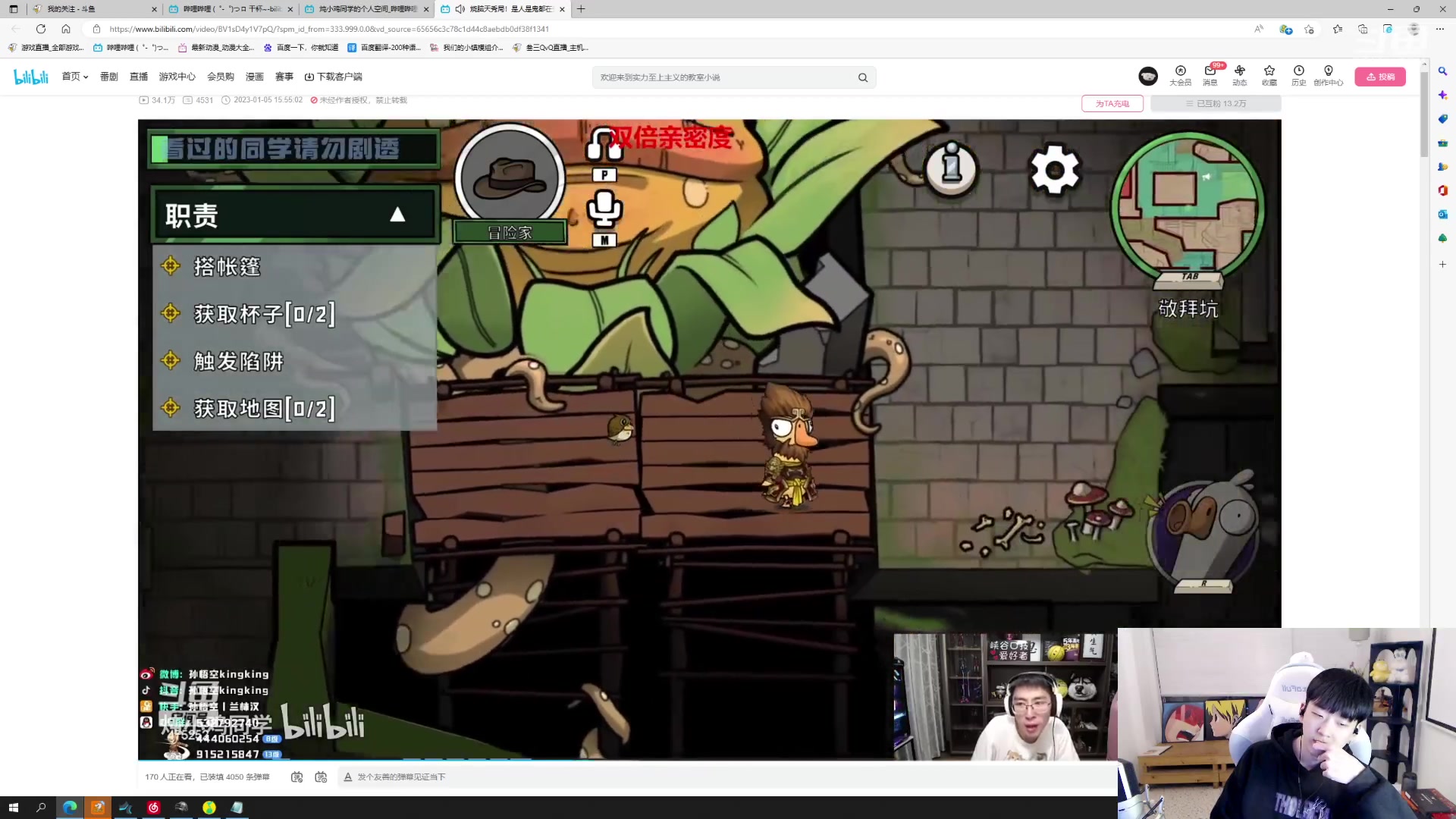1456x819 pixels.
Task: Open 游戏直播_全部游戏 bookmark
Action: point(45,48)
